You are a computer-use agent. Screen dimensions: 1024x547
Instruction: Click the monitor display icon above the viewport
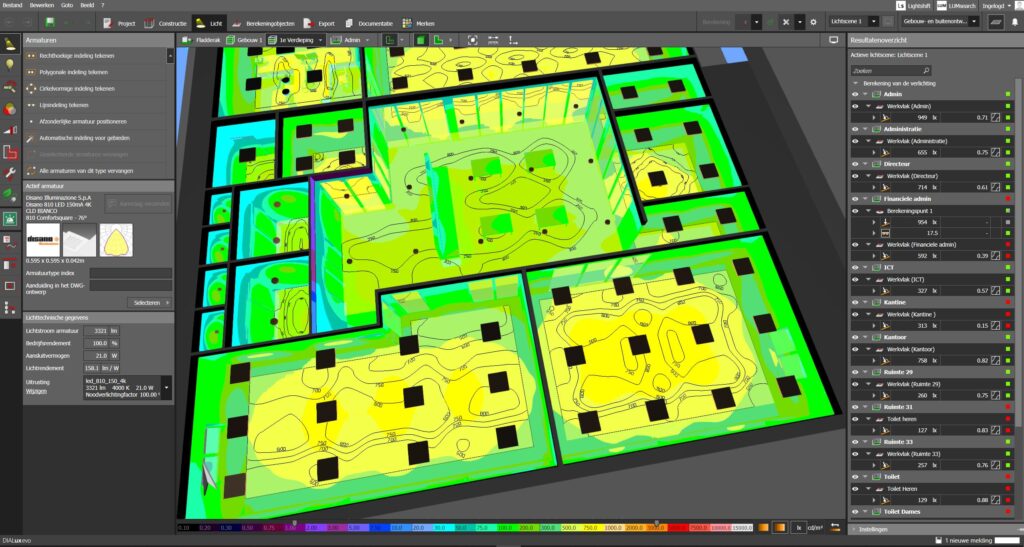(x=833, y=40)
